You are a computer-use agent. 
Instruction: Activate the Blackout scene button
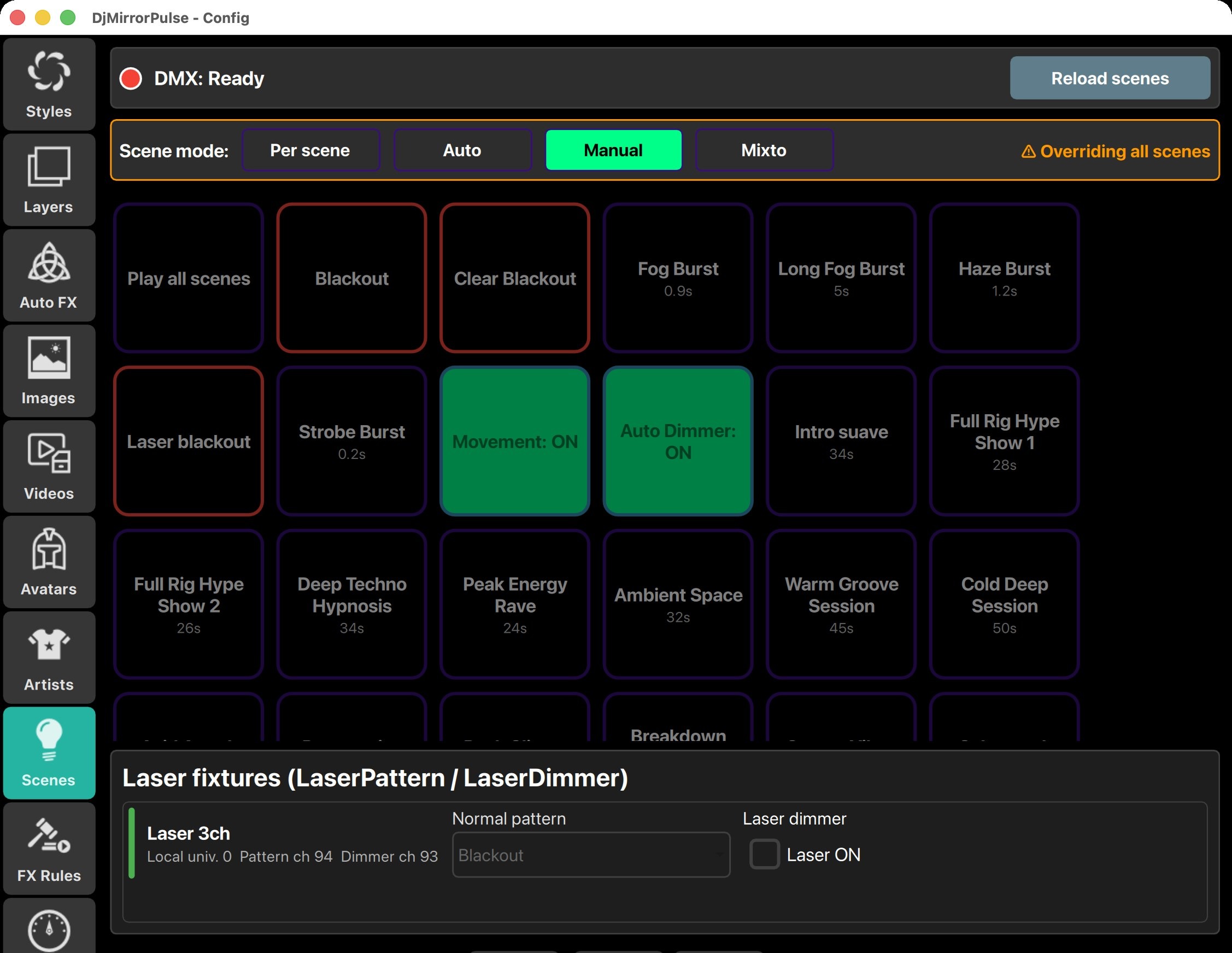(x=351, y=278)
